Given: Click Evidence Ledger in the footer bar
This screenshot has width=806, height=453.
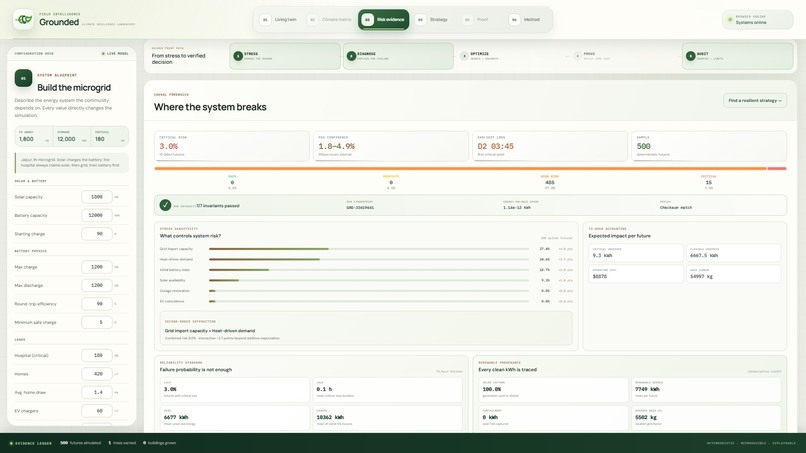Looking at the screenshot, I should coord(30,443).
